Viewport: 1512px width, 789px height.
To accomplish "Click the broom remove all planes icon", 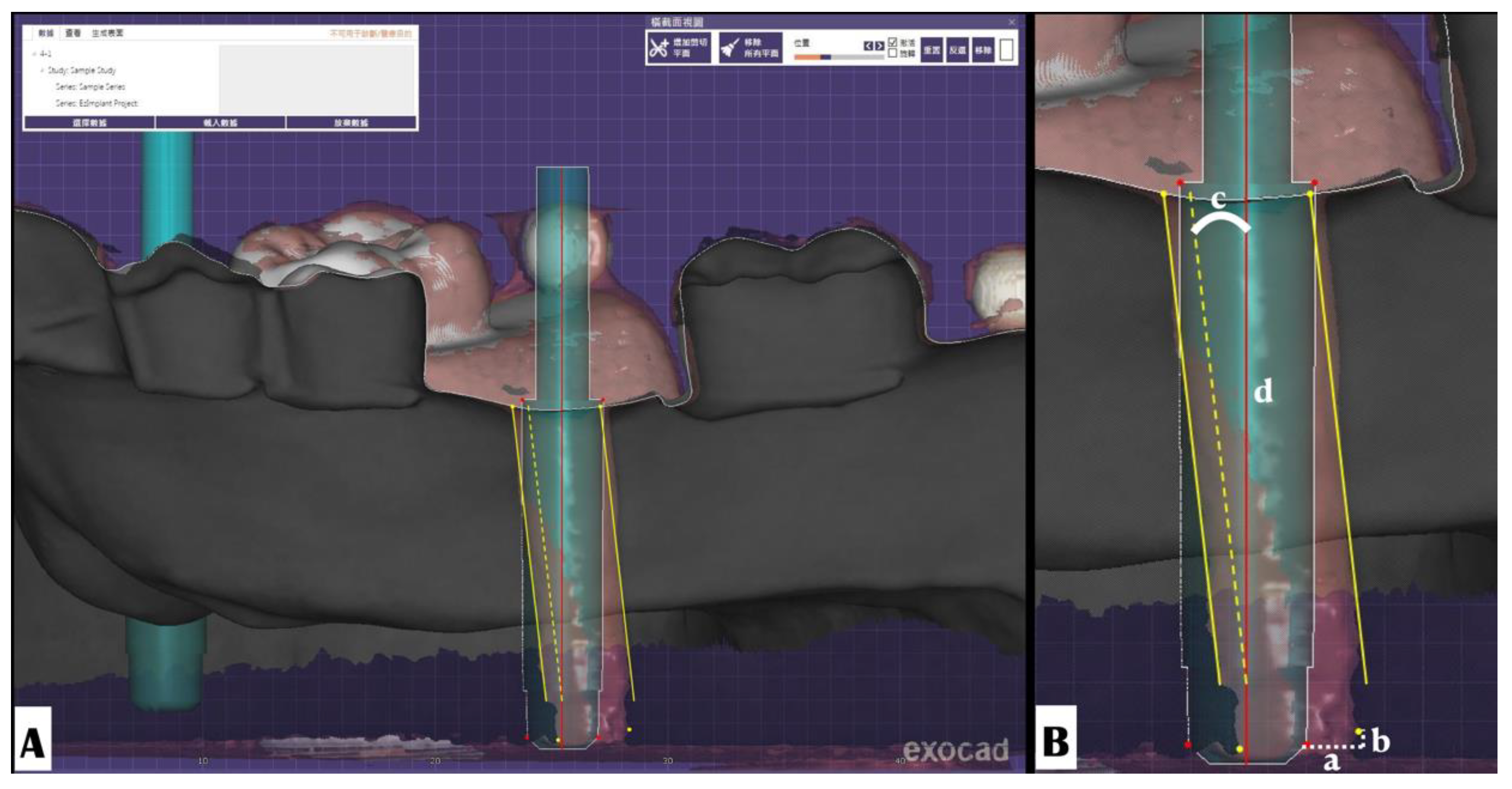I will (x=731, y=48).
